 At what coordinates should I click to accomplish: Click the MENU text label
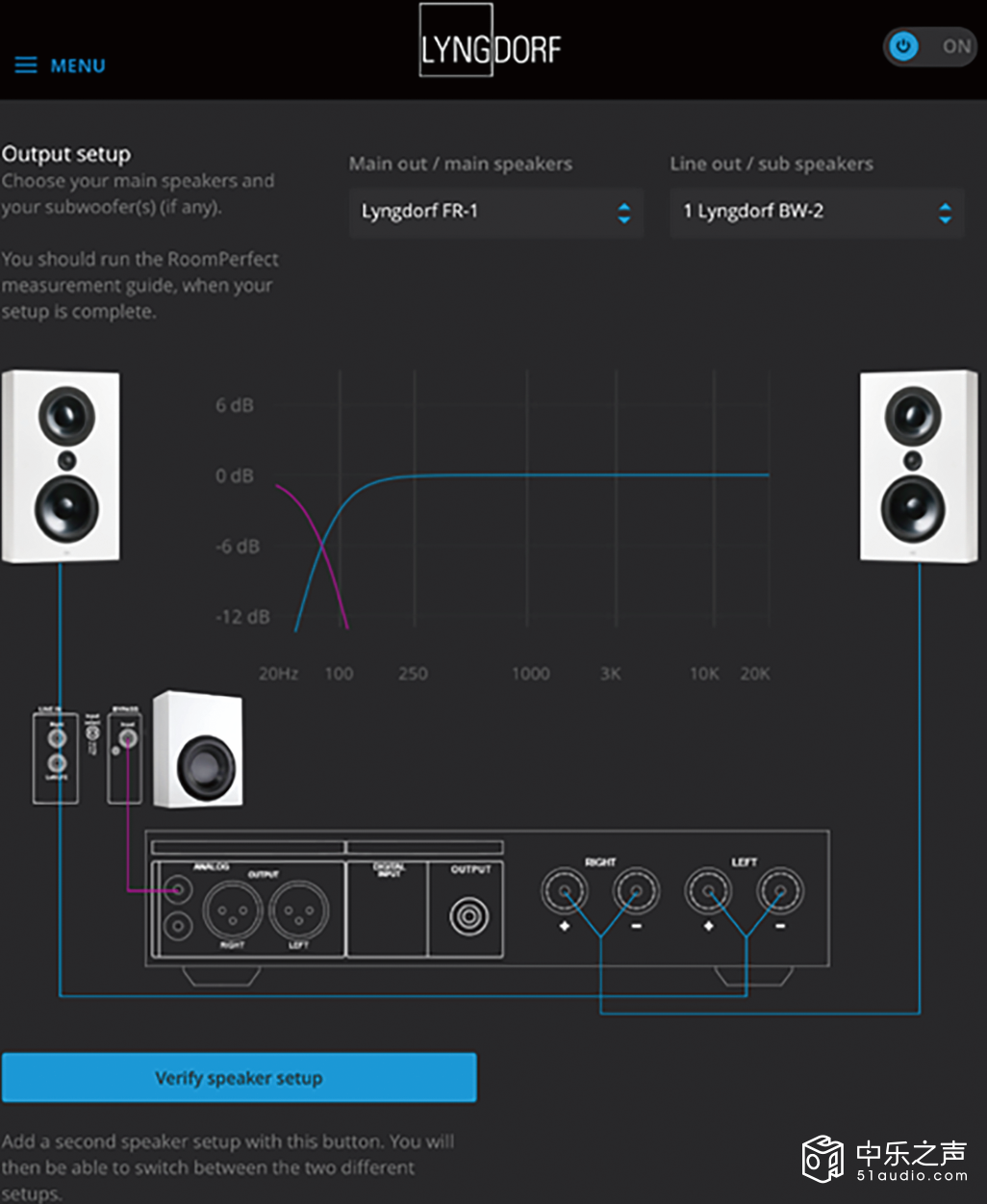(78, 66)
